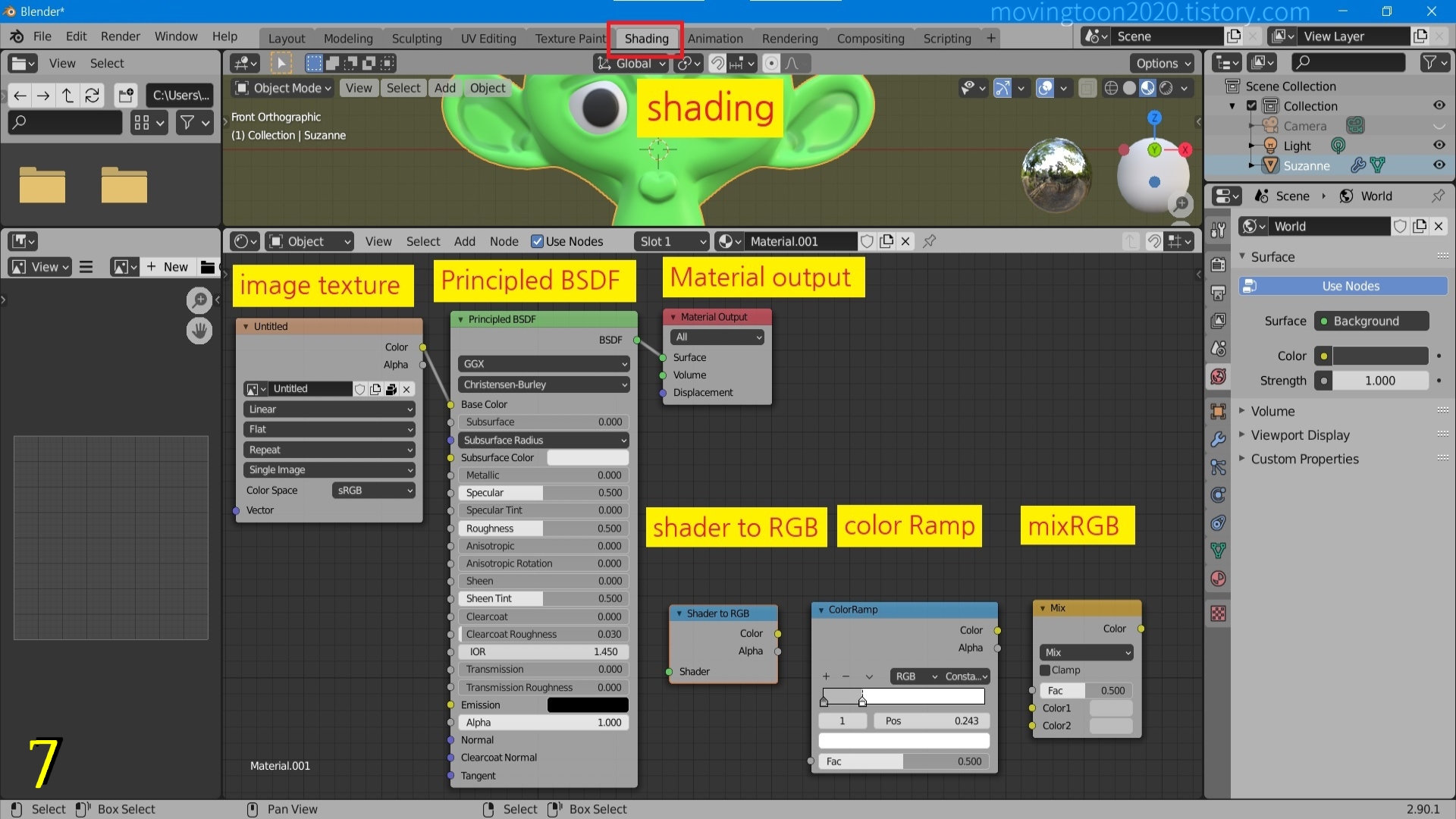Click the pan hand icon in image editor
The width and height of the screenshot is (1456, 819).
tap(199, 331)
